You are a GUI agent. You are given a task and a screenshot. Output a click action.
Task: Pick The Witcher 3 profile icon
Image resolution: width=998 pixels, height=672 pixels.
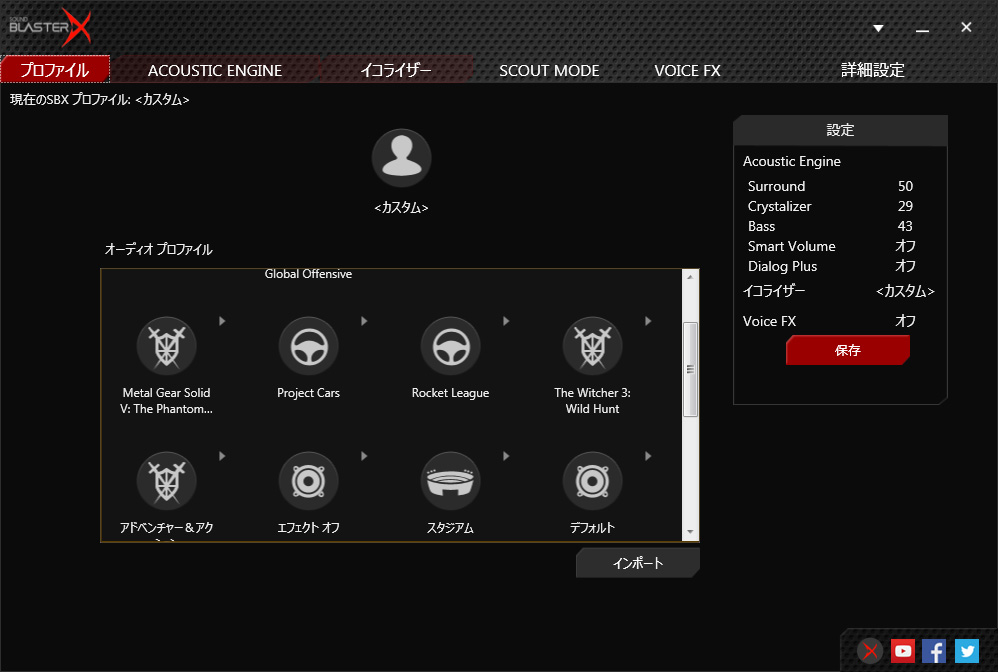click(x=592, y=347)
